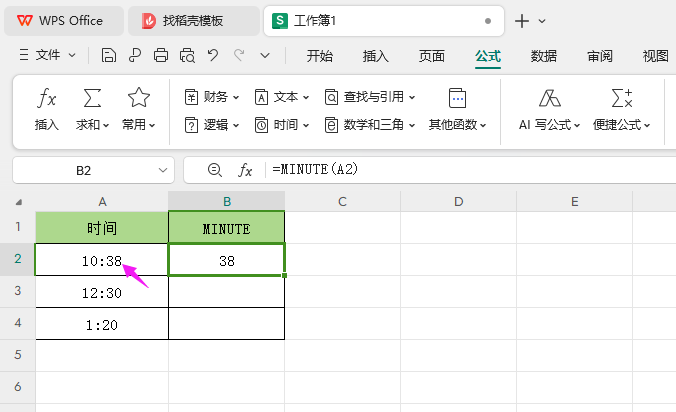Open the Other Functions (其他函数) icon

[x=457, y=98]
